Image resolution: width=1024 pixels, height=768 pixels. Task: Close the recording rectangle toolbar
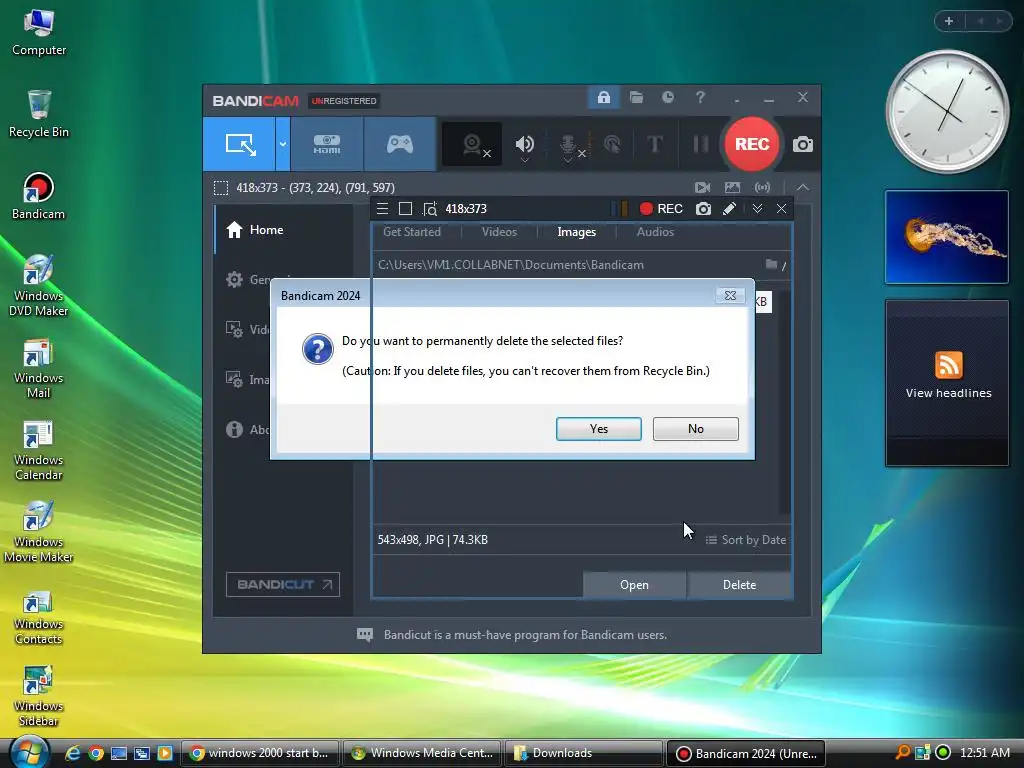781,209
